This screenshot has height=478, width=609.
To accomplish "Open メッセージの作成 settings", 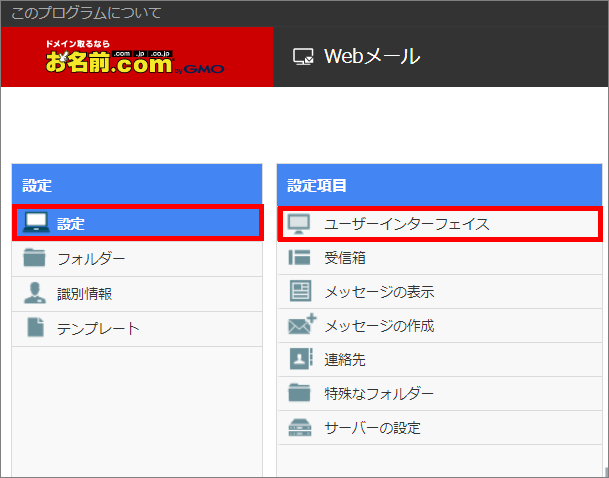I will (x=440, y=325).
